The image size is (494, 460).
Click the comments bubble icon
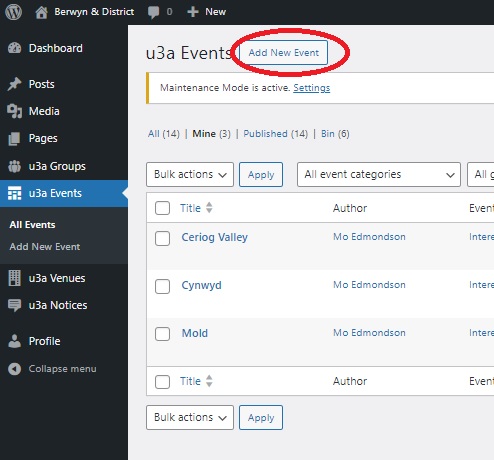[x=153, y=12]
